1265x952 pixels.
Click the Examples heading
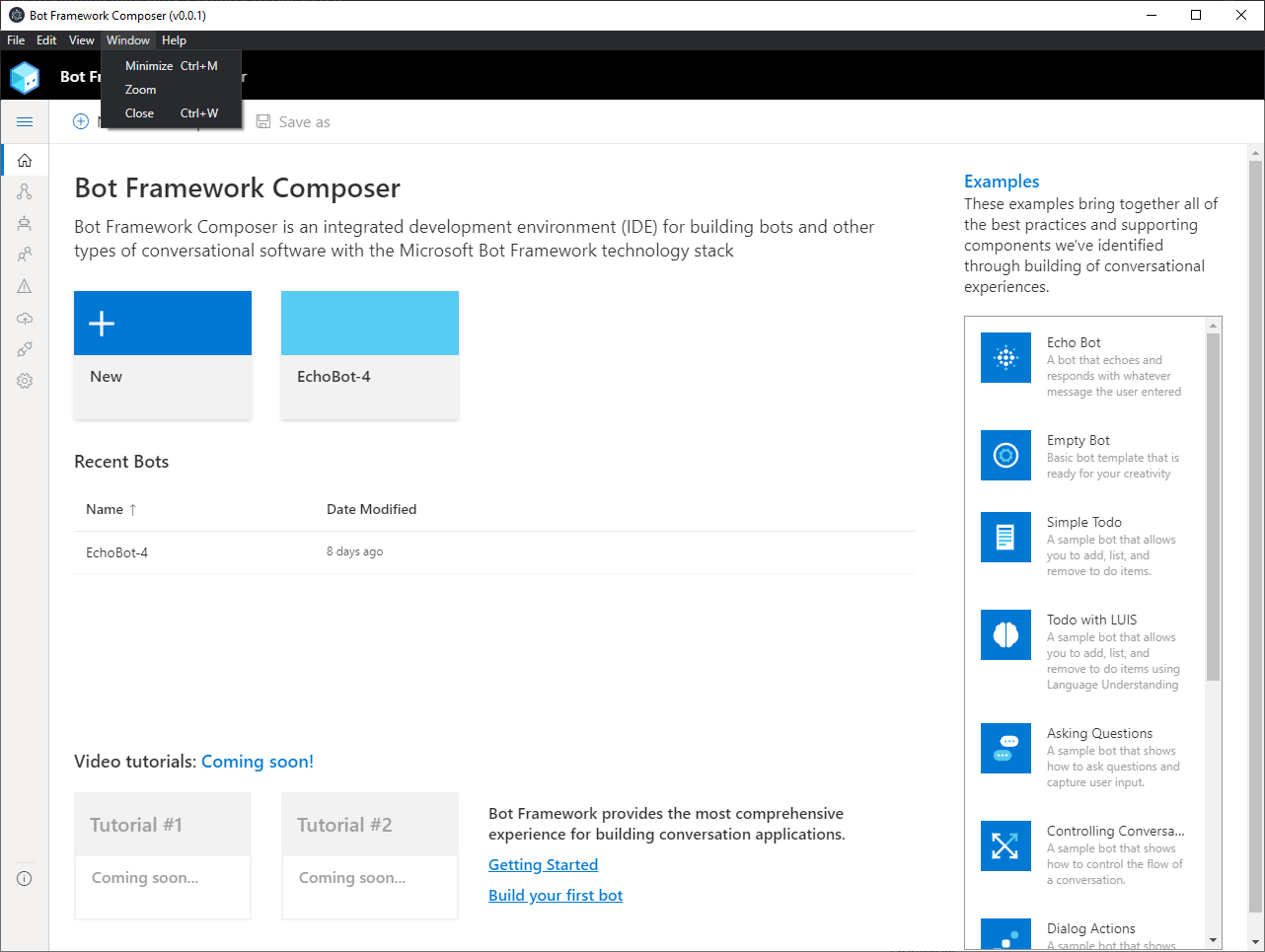pos(1002,182)
